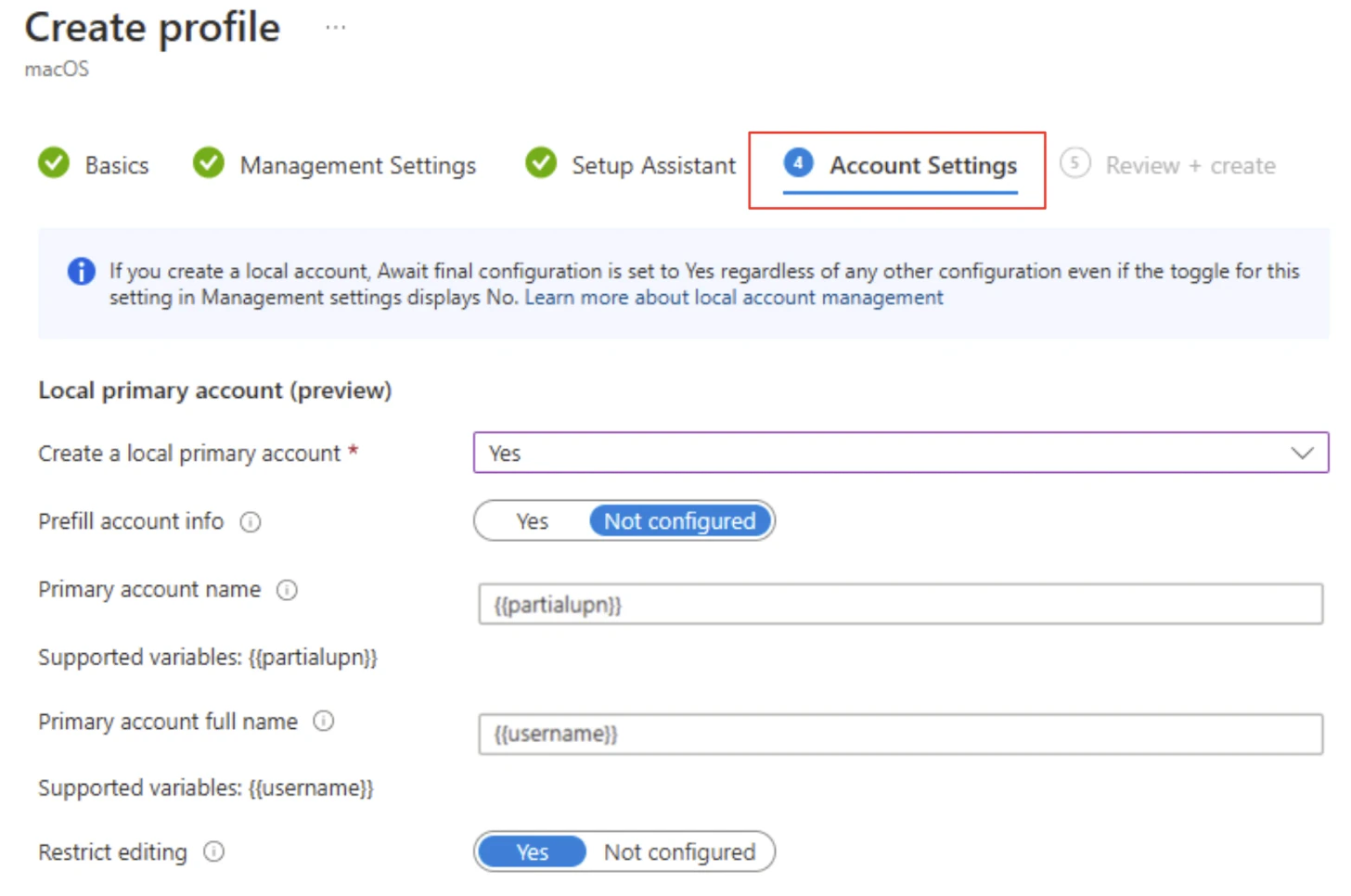Viewport: 1351px width, 896px height.
Task: Click the Setup Assistant green checkmark icon
Action: [x=540, y=163]
